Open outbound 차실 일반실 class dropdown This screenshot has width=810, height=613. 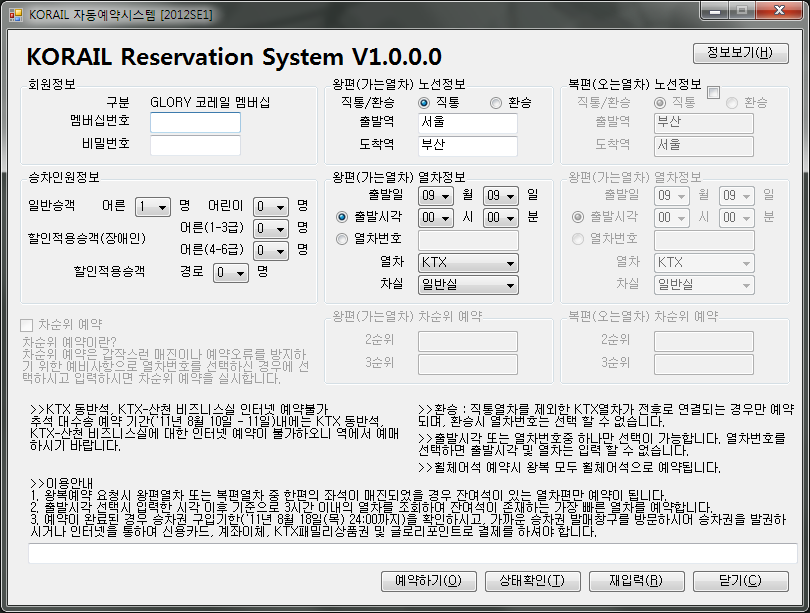click(x=468, y=285)
